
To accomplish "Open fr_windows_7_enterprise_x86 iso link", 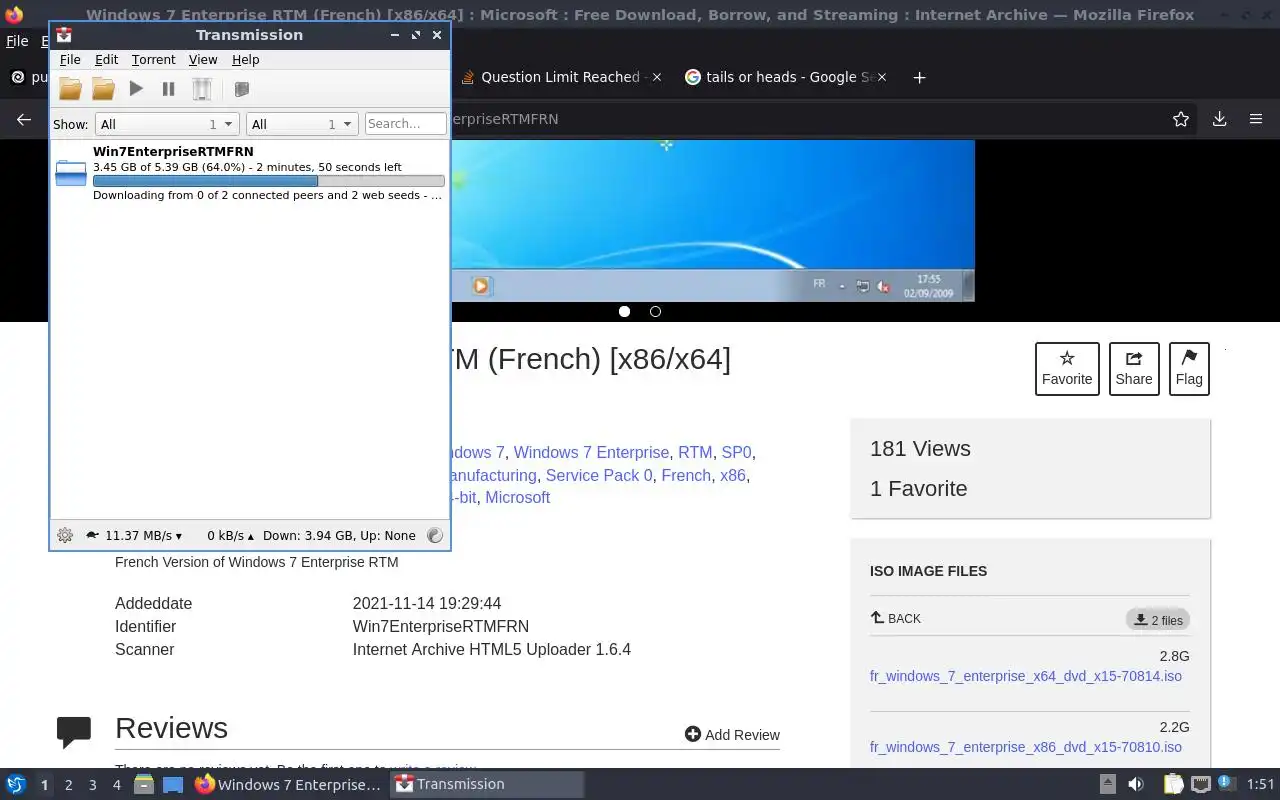I will [1026, 747].
